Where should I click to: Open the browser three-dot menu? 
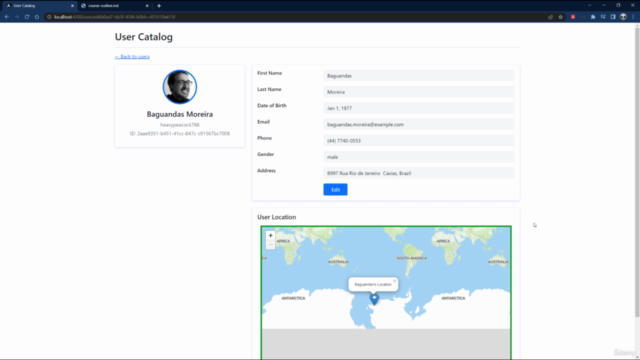click(x=633, y=17)
